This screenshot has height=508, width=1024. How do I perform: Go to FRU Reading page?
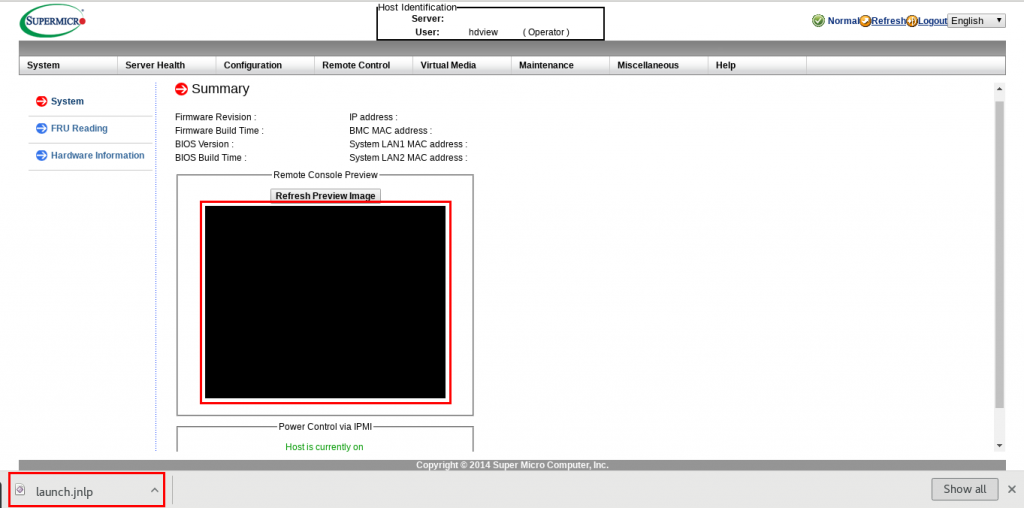(79, 128)
